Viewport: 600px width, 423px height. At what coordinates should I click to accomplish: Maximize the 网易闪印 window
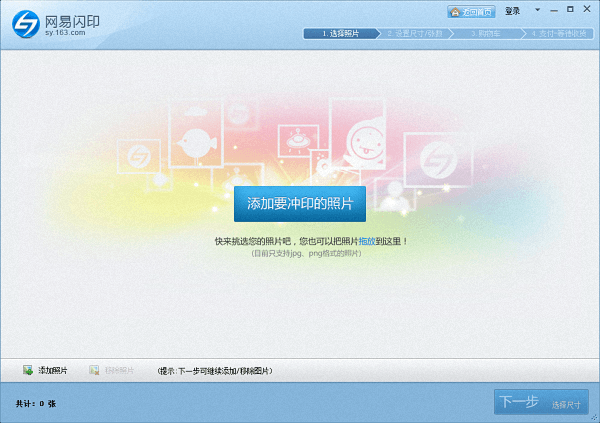click(x=572, y=9)
